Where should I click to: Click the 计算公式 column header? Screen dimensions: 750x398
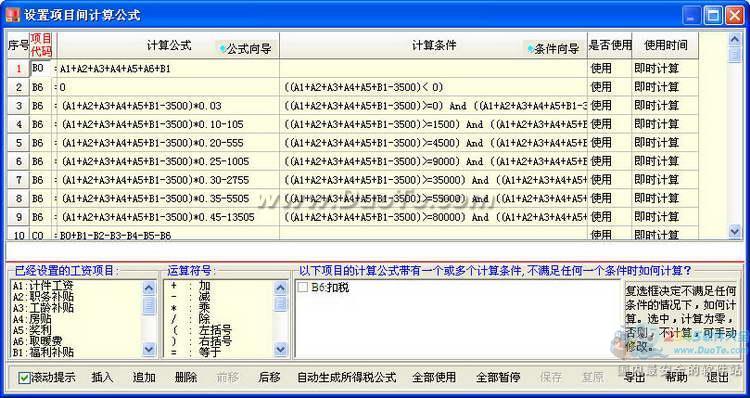click(x=169, y=45)
